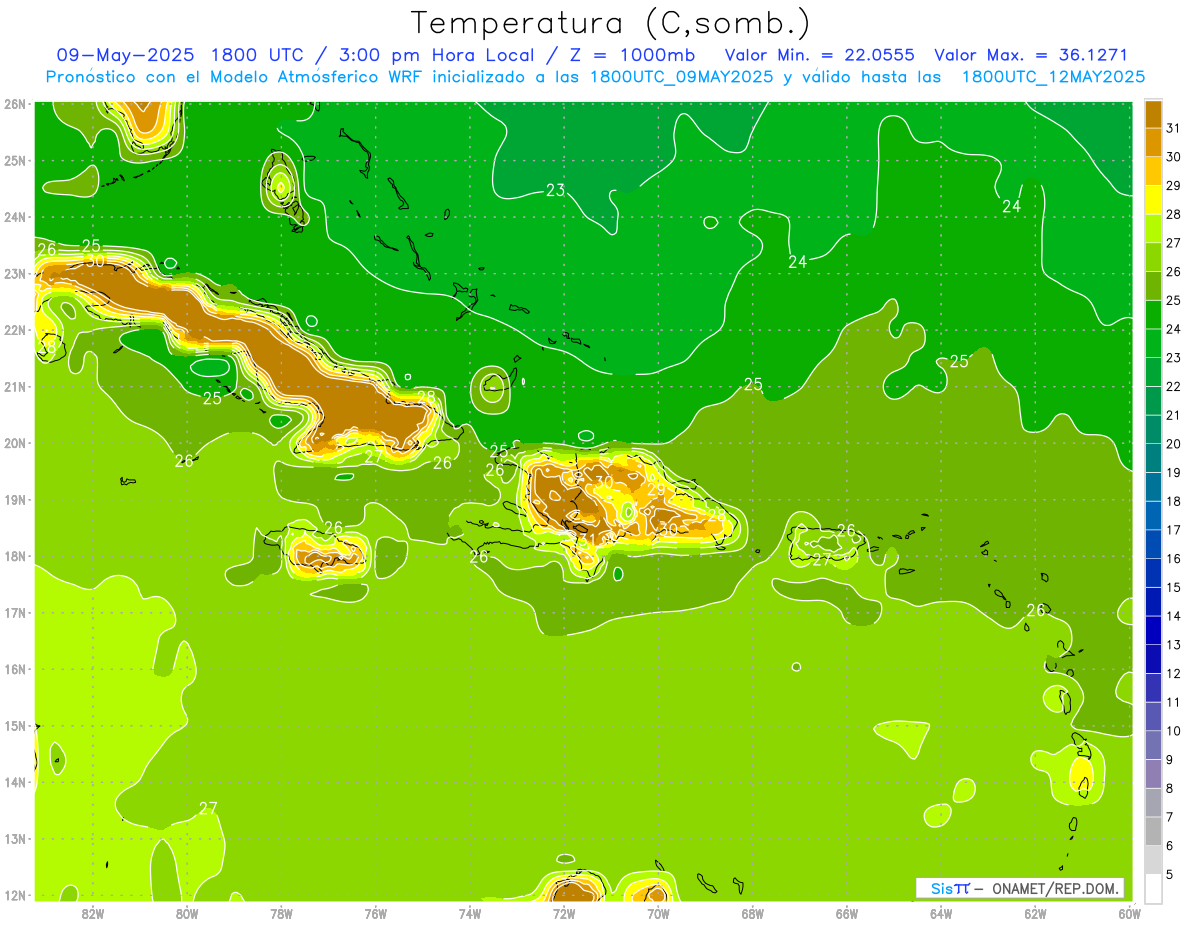
Task: Click the 'Sisπ – ONAMET/REP.DOM.' logo box
Action: [x=1020, y=888]
